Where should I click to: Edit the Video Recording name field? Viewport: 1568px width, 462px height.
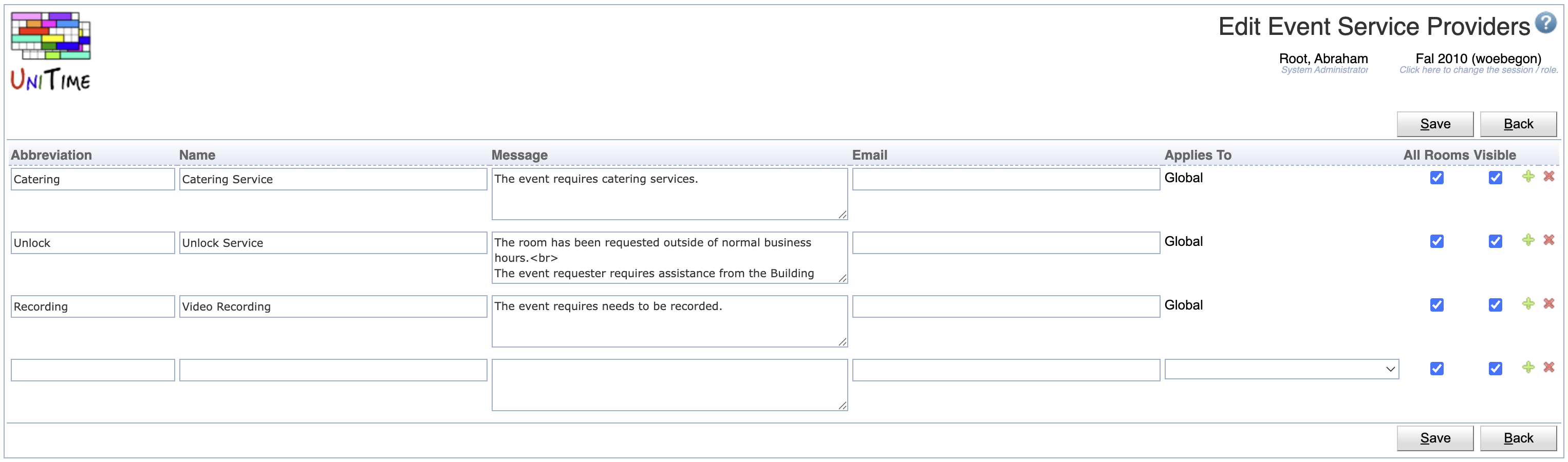pyautogui.click(x=333, y=306)
